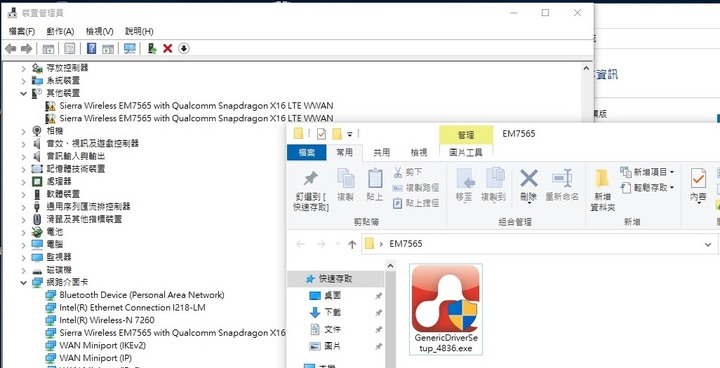Switch to the 共用 ribbon tab
The width and height of the screenshot is (720, 368).
coord(382,153)
